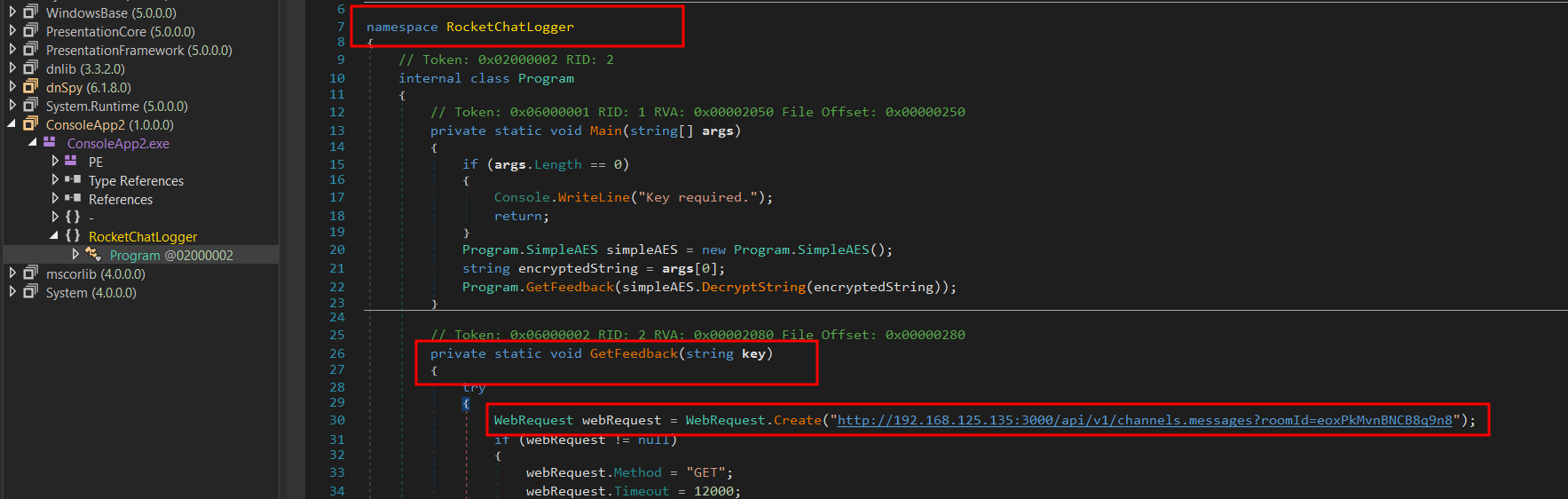Select mscorlib (4.0.0.0) tree item

(x=96, y=274)
